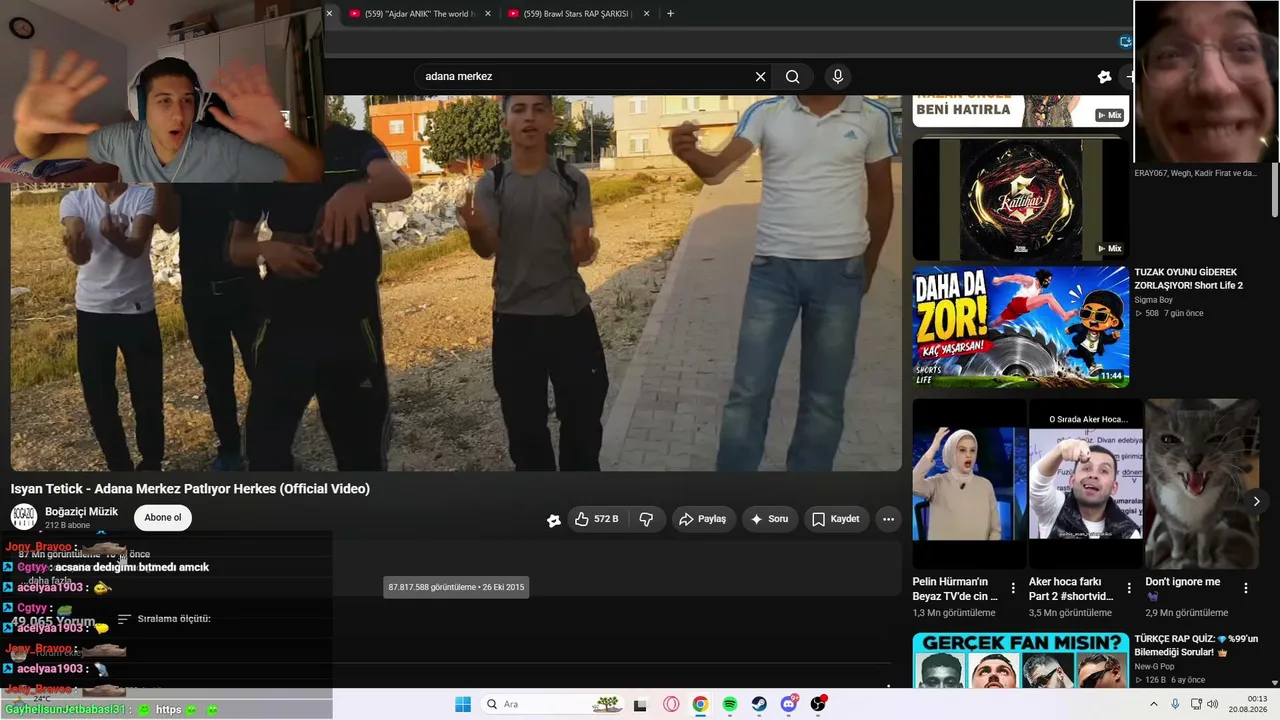1280x720 pixels.
Task: Open Task View on the taskbar
Action: 641,704
